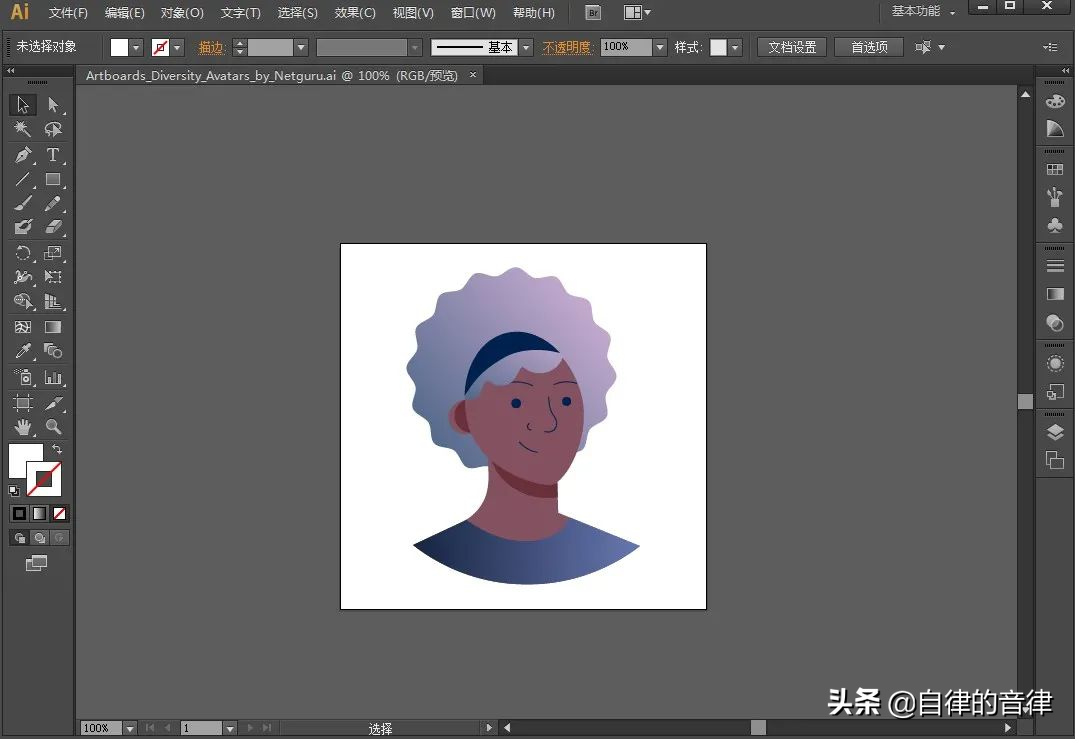Select the Symbol Sprayer tool
This screenshot has height=739, width=1075.
coord(23,377)
